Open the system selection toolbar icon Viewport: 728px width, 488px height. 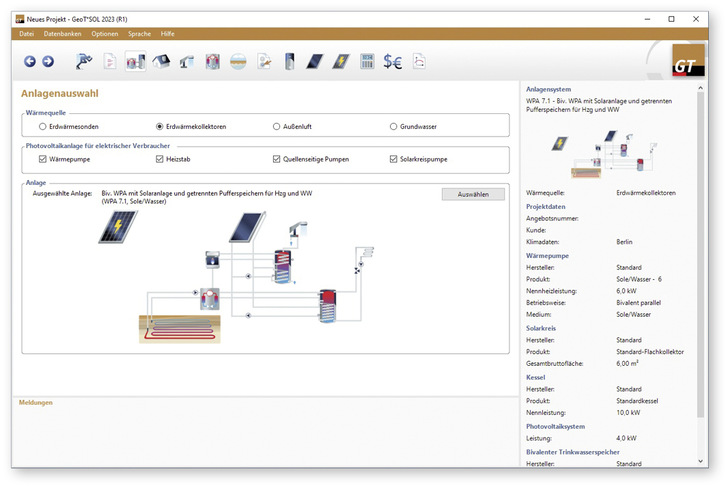click(135, 62)
